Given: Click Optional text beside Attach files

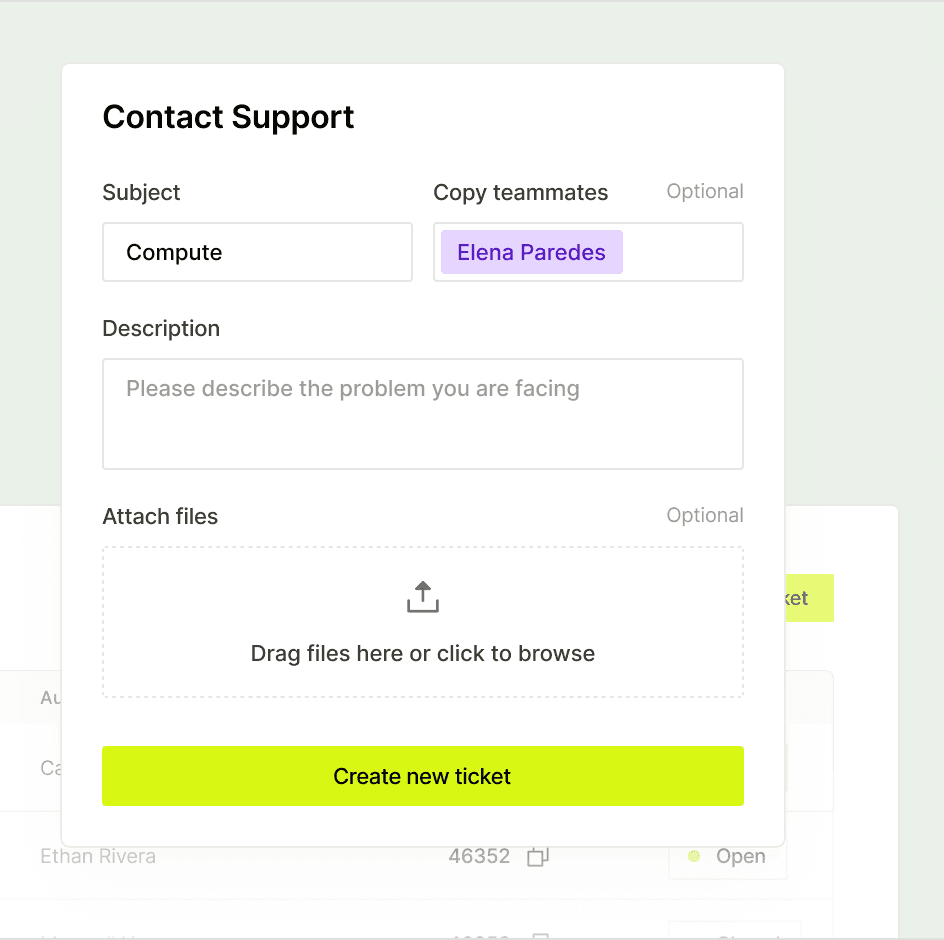Looking at the screenshot, I should [704, 515].
